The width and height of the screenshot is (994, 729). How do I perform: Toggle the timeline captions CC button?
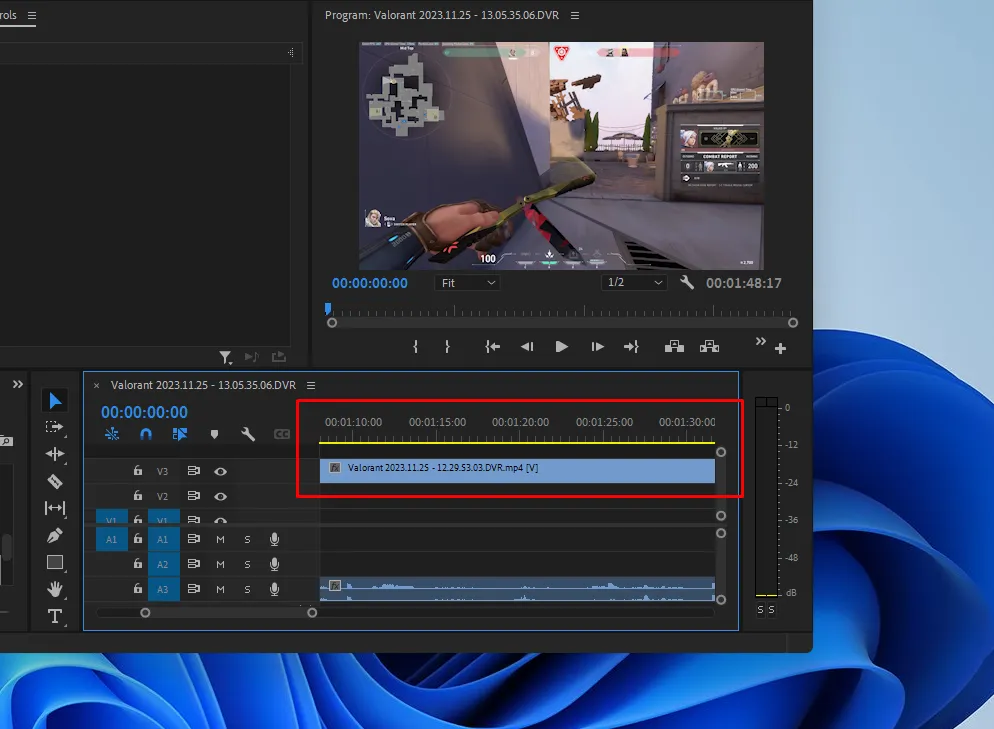(282, 434)
